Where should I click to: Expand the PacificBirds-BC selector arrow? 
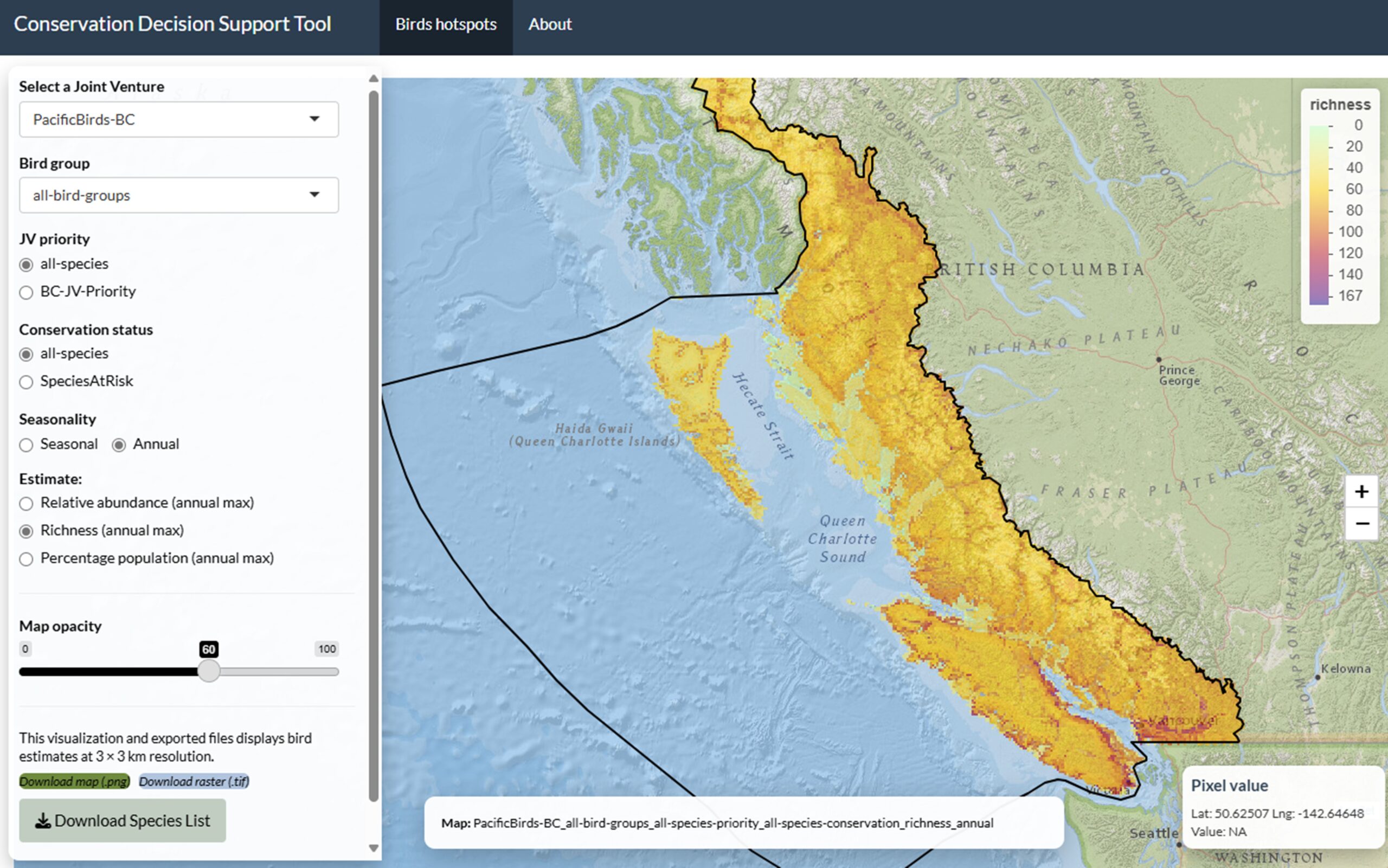click(x=314, y=119)
